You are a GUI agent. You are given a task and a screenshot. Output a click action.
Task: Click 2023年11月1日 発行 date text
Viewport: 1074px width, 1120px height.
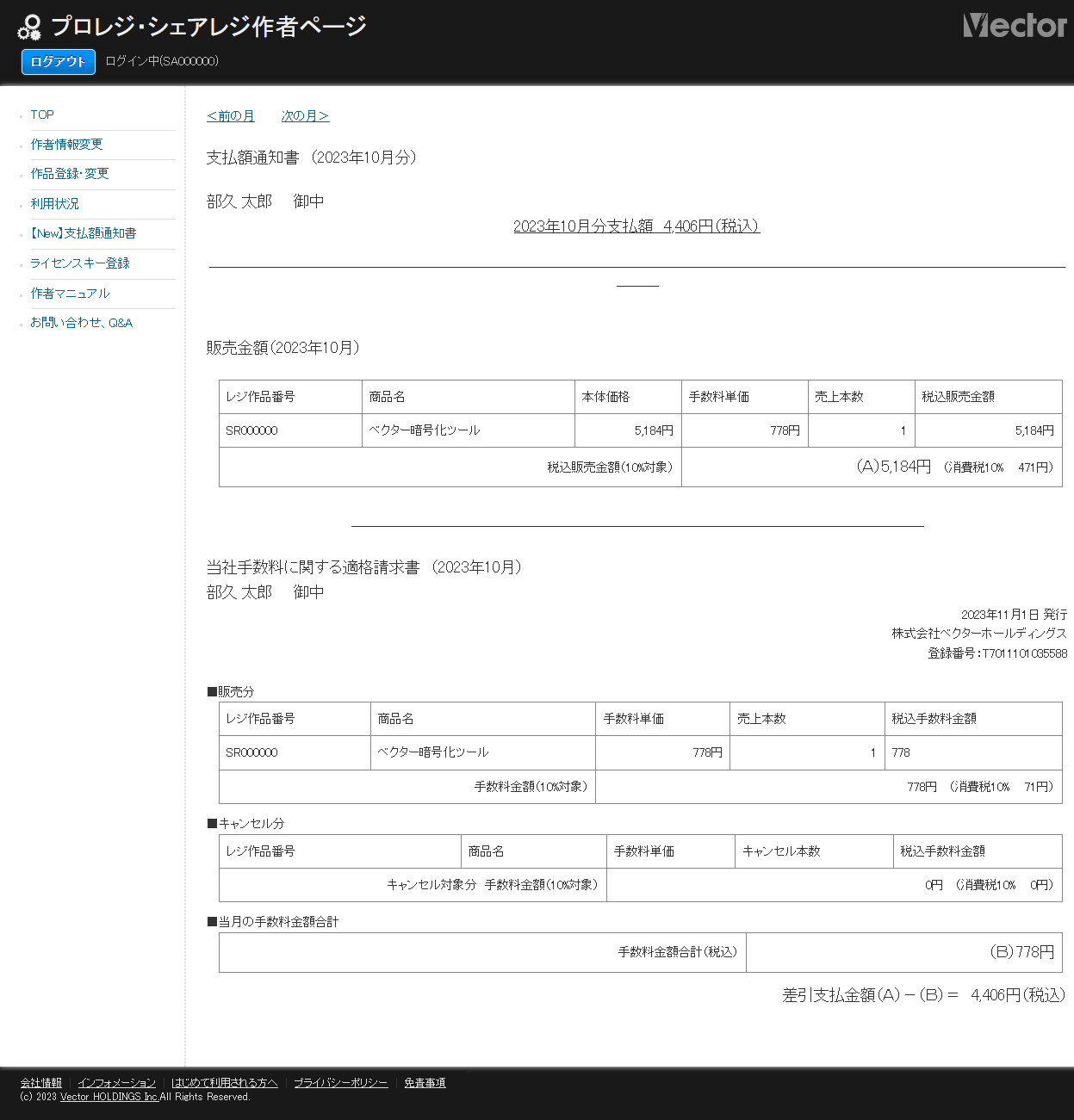click(1014, 615)
